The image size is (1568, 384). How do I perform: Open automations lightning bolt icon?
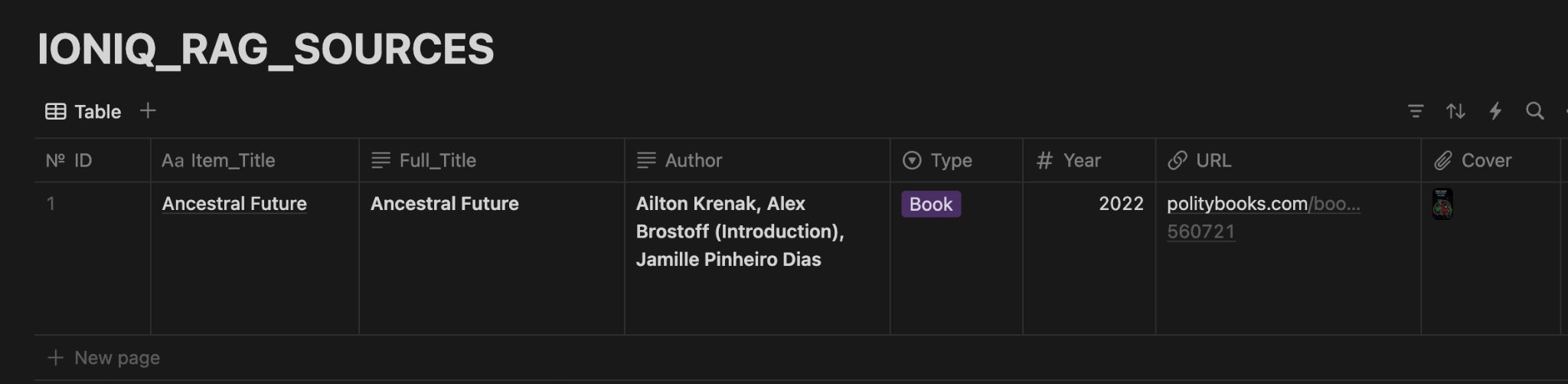[1495, 111]
